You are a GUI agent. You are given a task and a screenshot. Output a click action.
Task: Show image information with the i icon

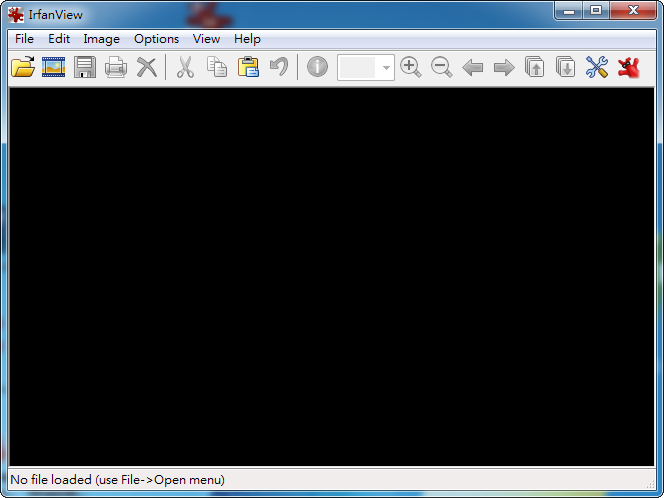[x=317, y=67]
